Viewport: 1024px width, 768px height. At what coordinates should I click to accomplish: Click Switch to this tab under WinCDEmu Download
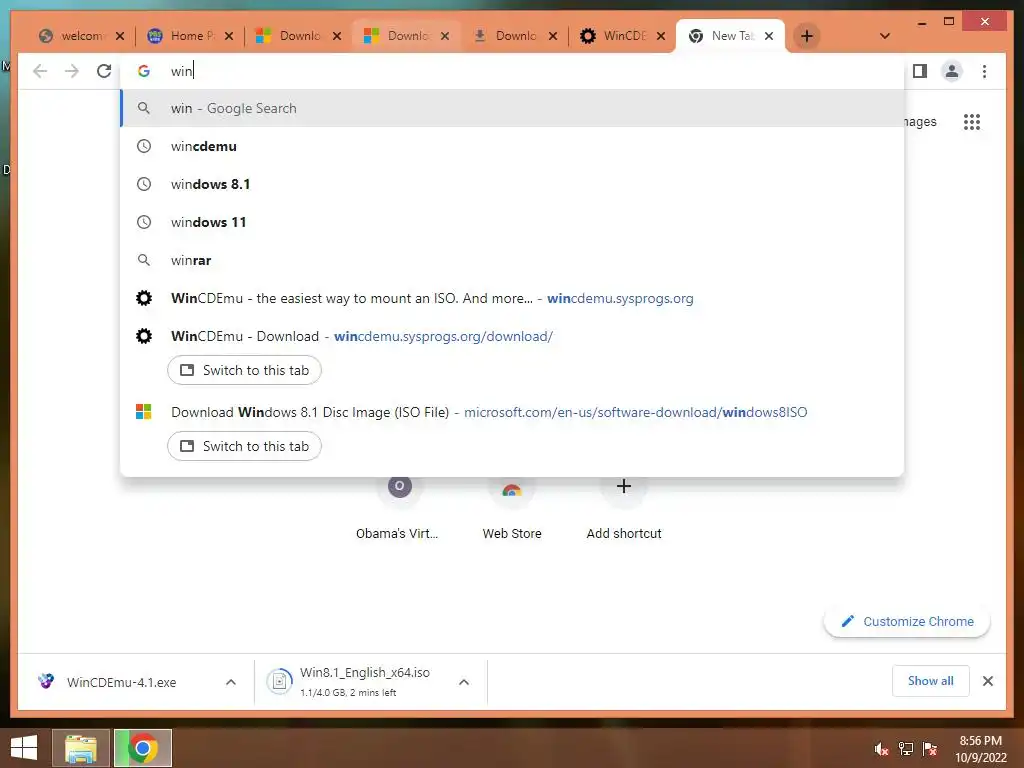point(244,370)
